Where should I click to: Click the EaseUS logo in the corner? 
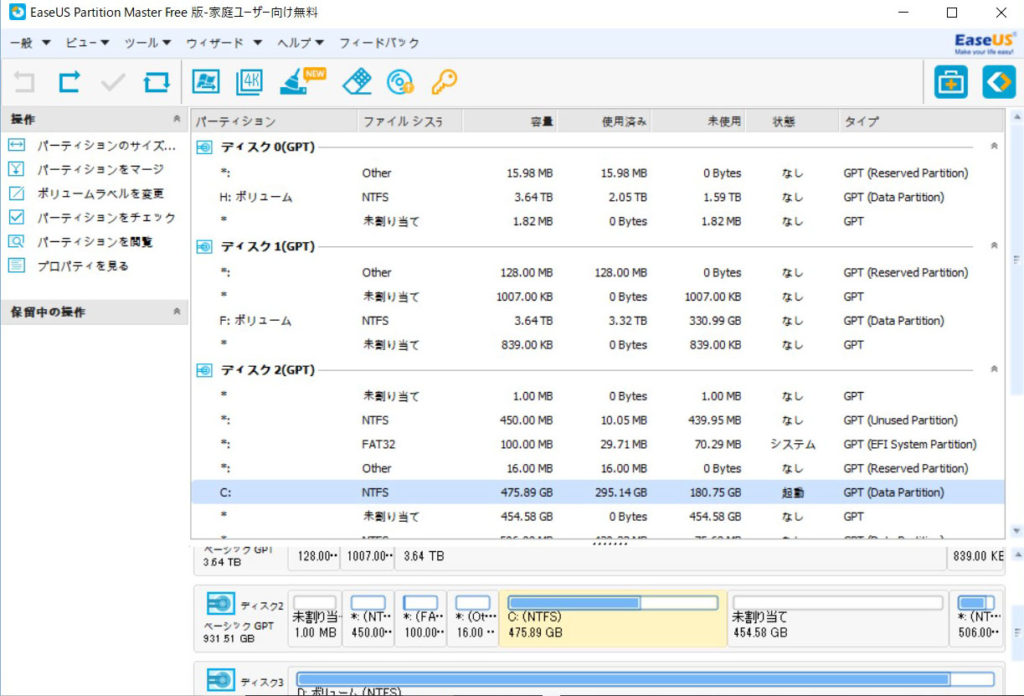pos(984,43)
